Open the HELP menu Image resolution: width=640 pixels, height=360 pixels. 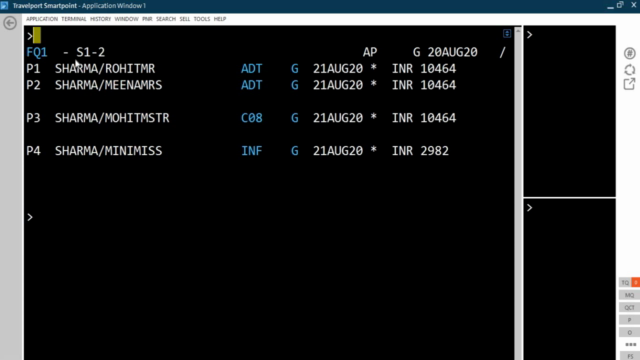(220, 19)
